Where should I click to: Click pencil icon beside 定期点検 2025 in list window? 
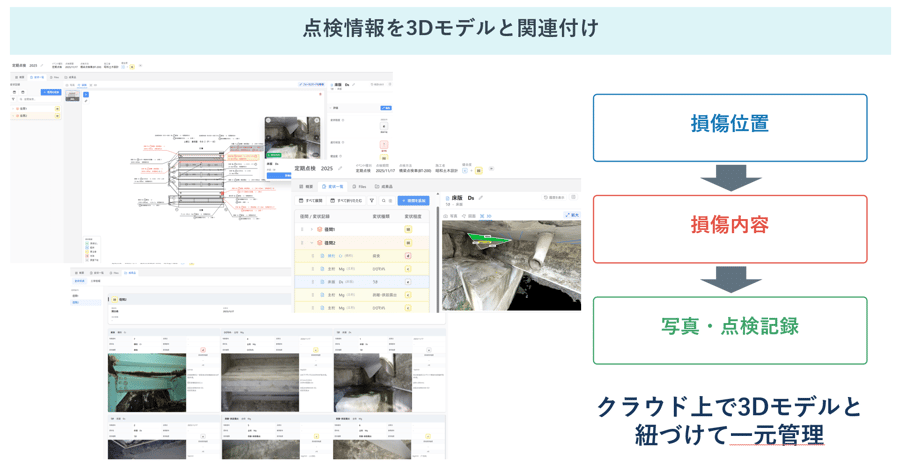(340, 168)
